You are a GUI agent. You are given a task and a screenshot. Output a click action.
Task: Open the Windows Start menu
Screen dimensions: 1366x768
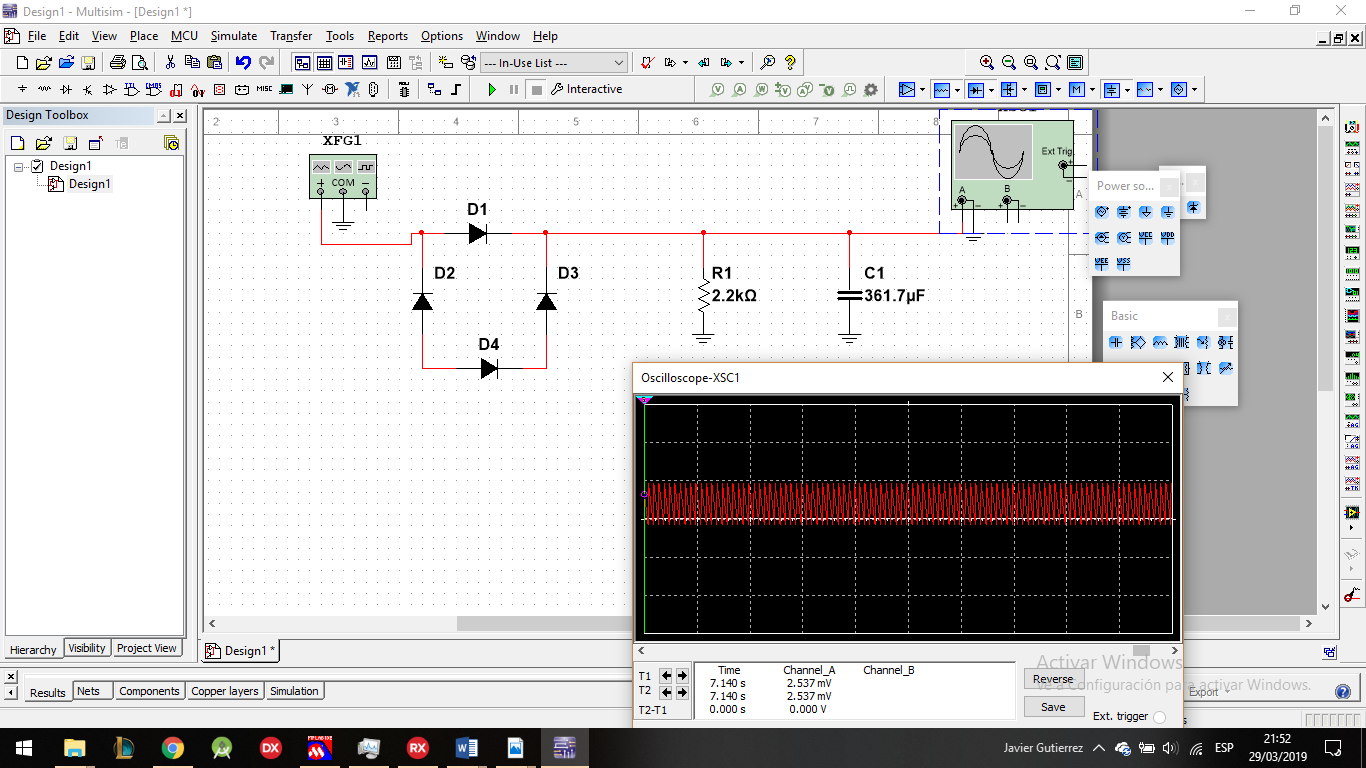click(x=24, y=748)
